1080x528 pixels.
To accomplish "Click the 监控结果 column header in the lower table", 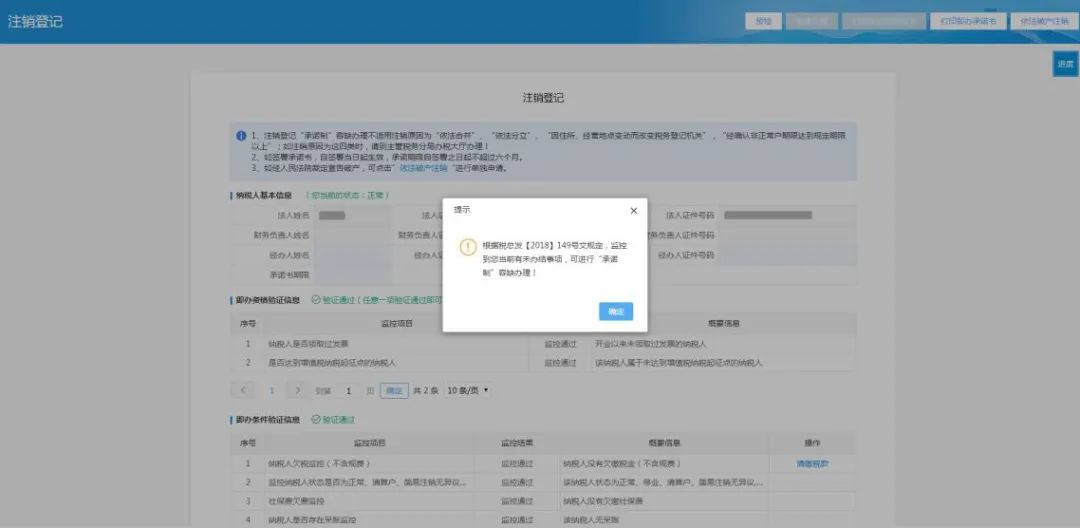I will click(517, 443).
